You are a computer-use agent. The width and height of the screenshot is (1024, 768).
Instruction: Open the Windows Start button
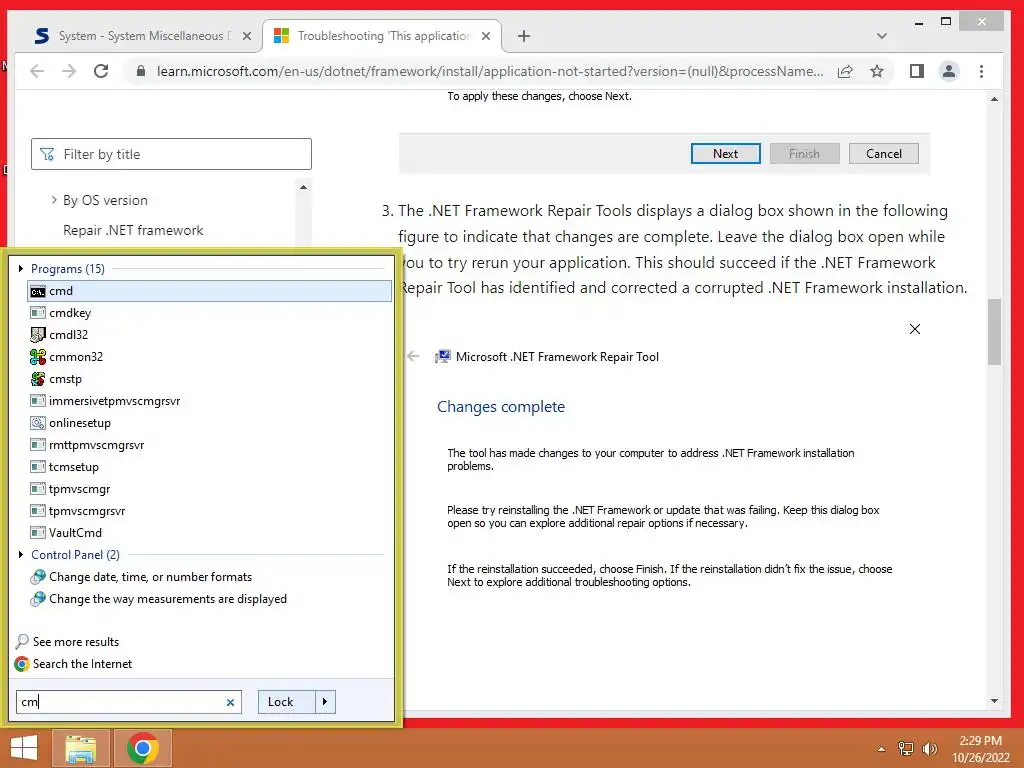[24, 748]
